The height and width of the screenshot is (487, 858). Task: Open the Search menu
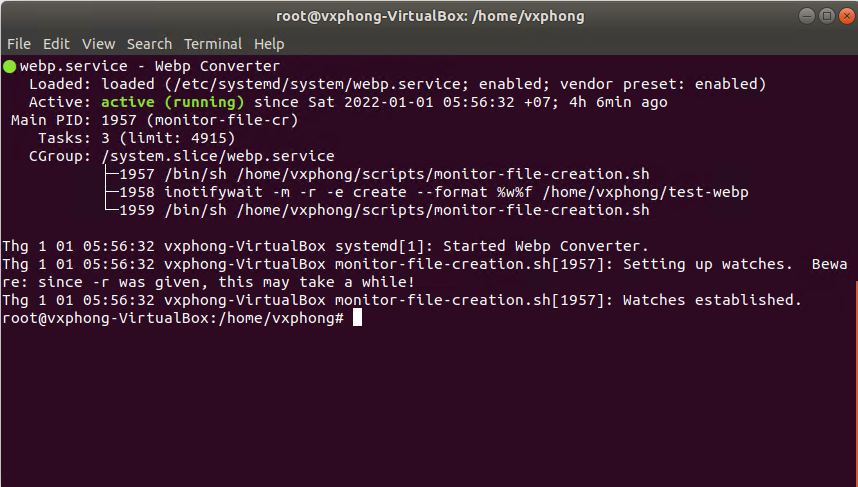coord(149,44)
